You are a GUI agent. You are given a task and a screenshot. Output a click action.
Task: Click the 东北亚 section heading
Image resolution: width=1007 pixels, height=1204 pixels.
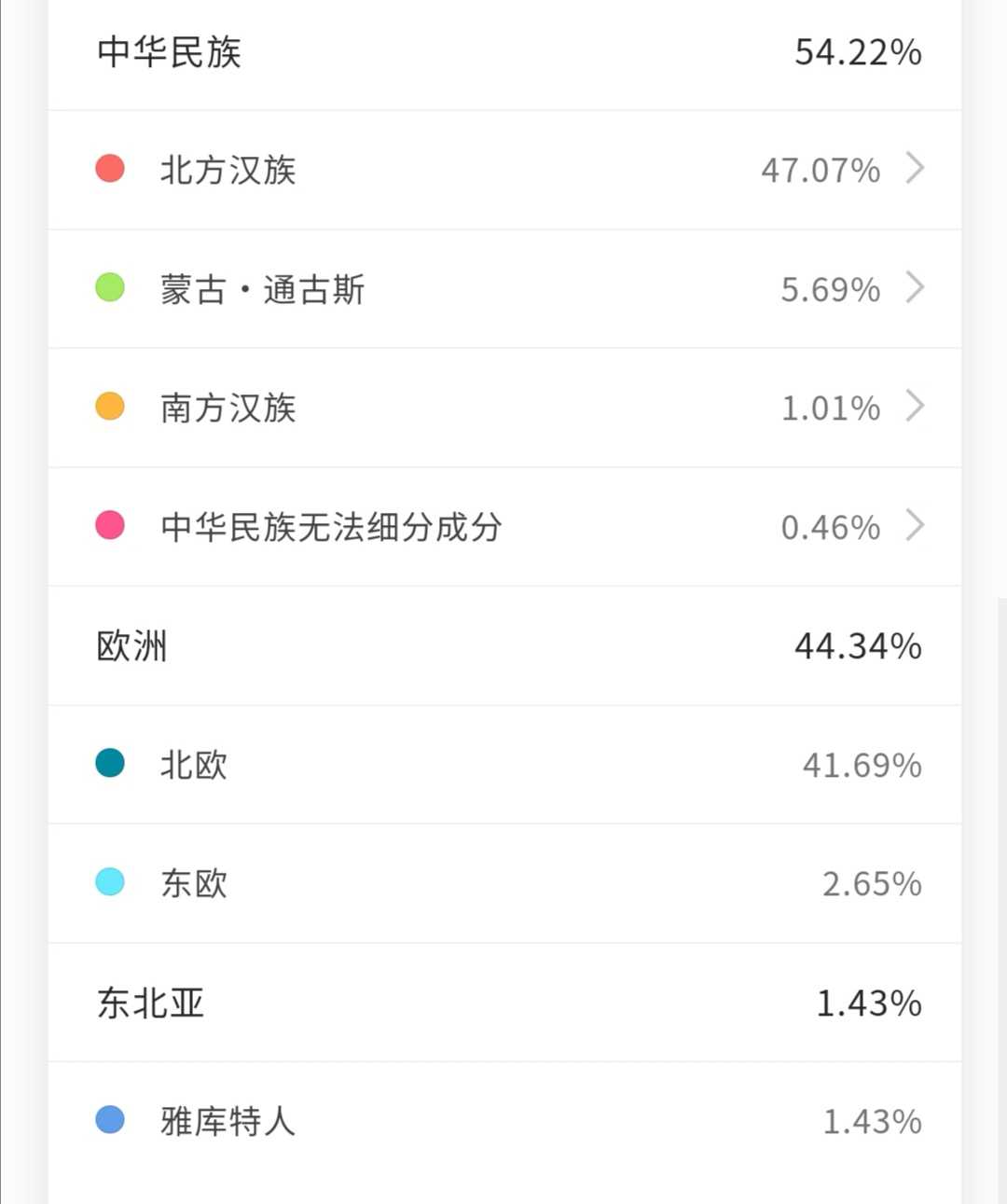[150, 1003]
